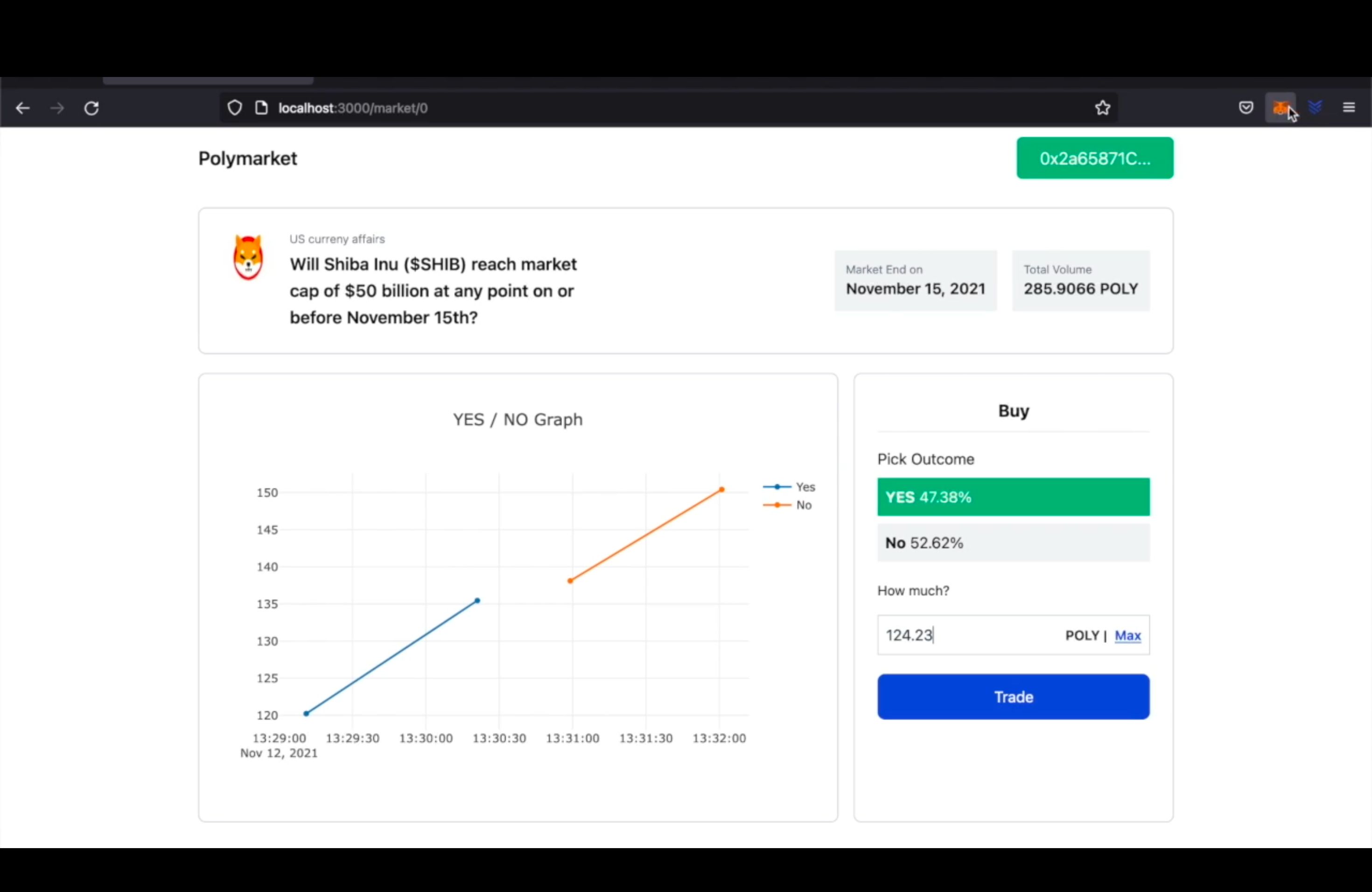This screenshot has width=1372, height=892.
Task: Click the page info icon in the address bar
Action: pyautogui.click(x=261, y=108)
